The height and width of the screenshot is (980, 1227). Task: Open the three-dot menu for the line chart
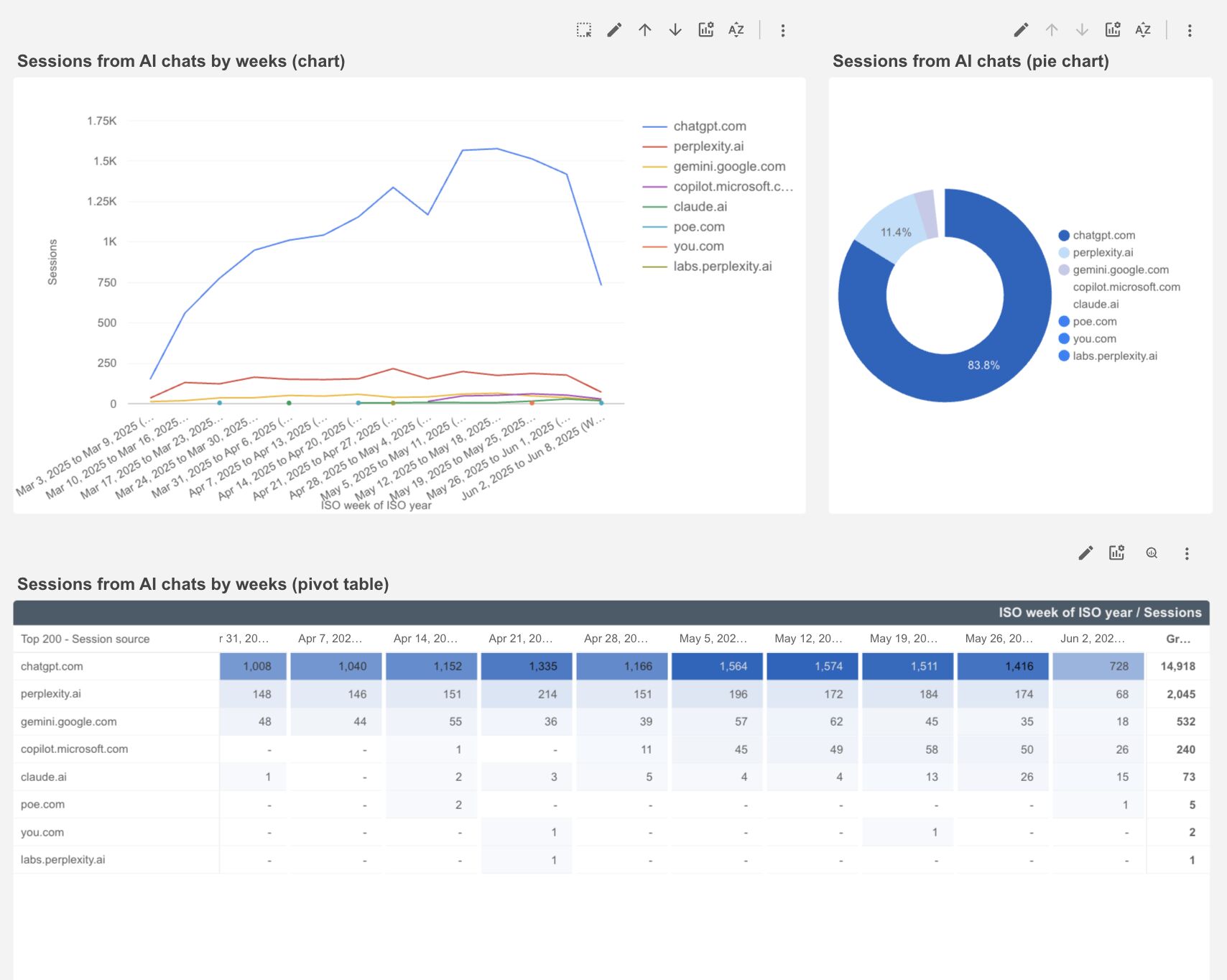(x=782, y=30)
